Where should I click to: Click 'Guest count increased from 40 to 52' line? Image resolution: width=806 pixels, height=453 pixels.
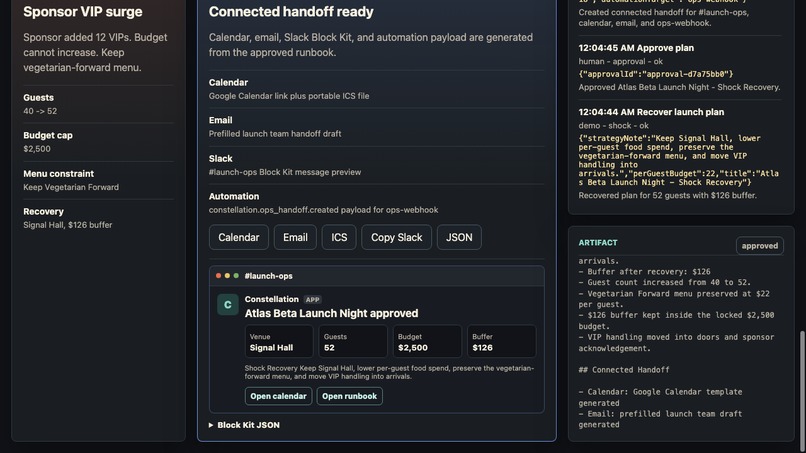point(665,282)
